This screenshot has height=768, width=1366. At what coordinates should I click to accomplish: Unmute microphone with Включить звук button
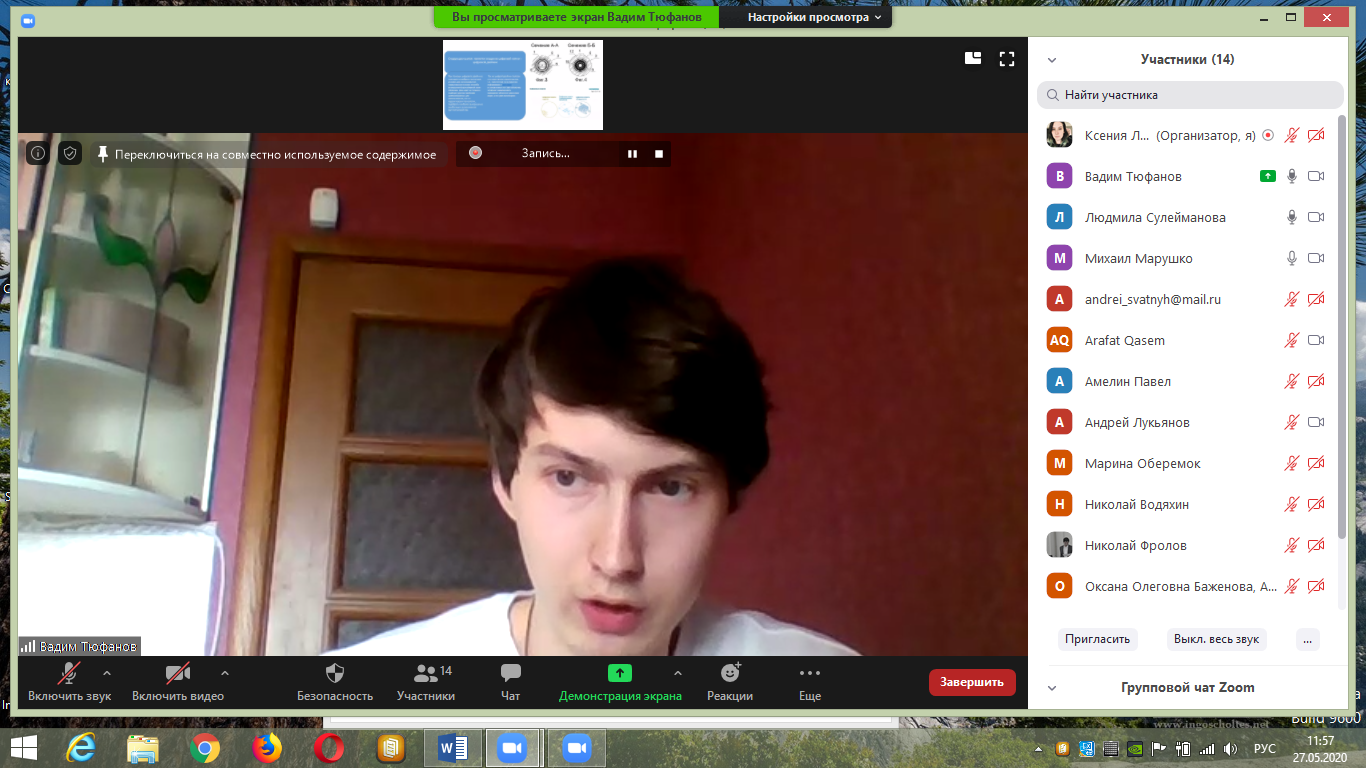tap(69, 682)
